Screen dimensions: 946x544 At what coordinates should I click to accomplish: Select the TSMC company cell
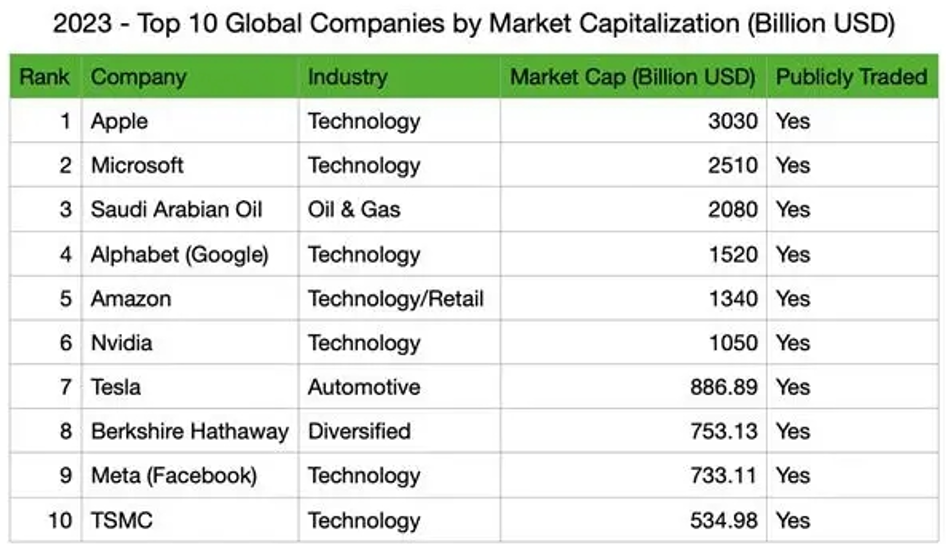(x=122, y=520)
